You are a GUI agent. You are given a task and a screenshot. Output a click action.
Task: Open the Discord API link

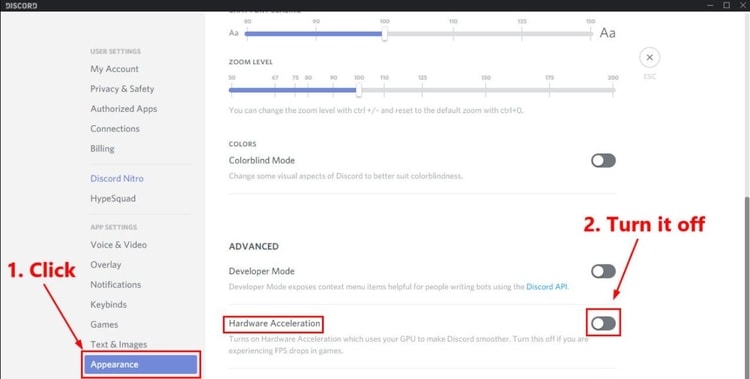(x=546, y=287)
